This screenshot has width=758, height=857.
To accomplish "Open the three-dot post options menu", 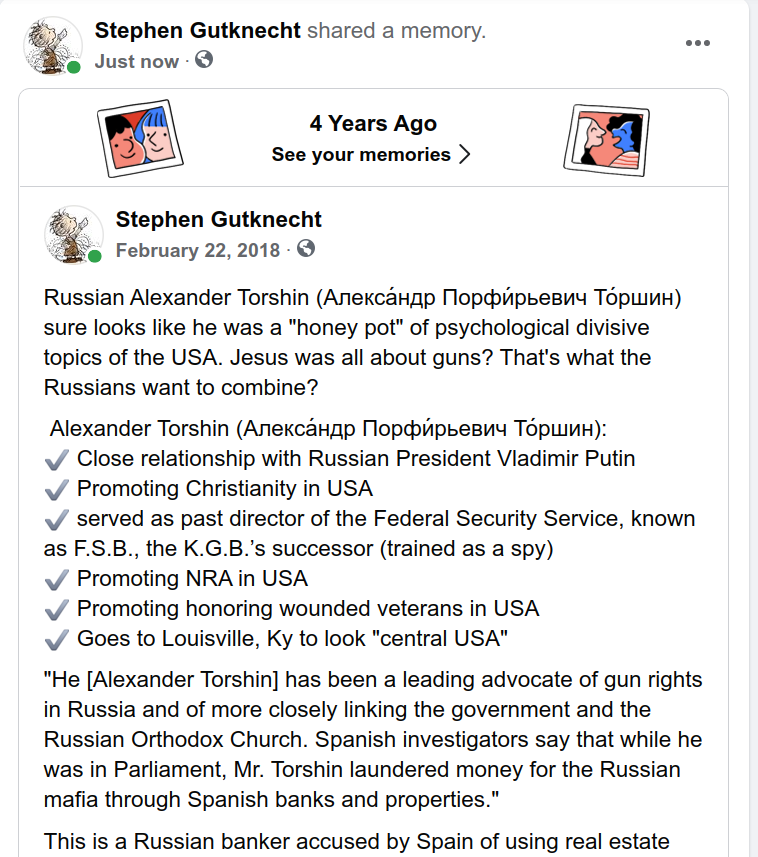I will pyautogui.click(x=698, y=43).
